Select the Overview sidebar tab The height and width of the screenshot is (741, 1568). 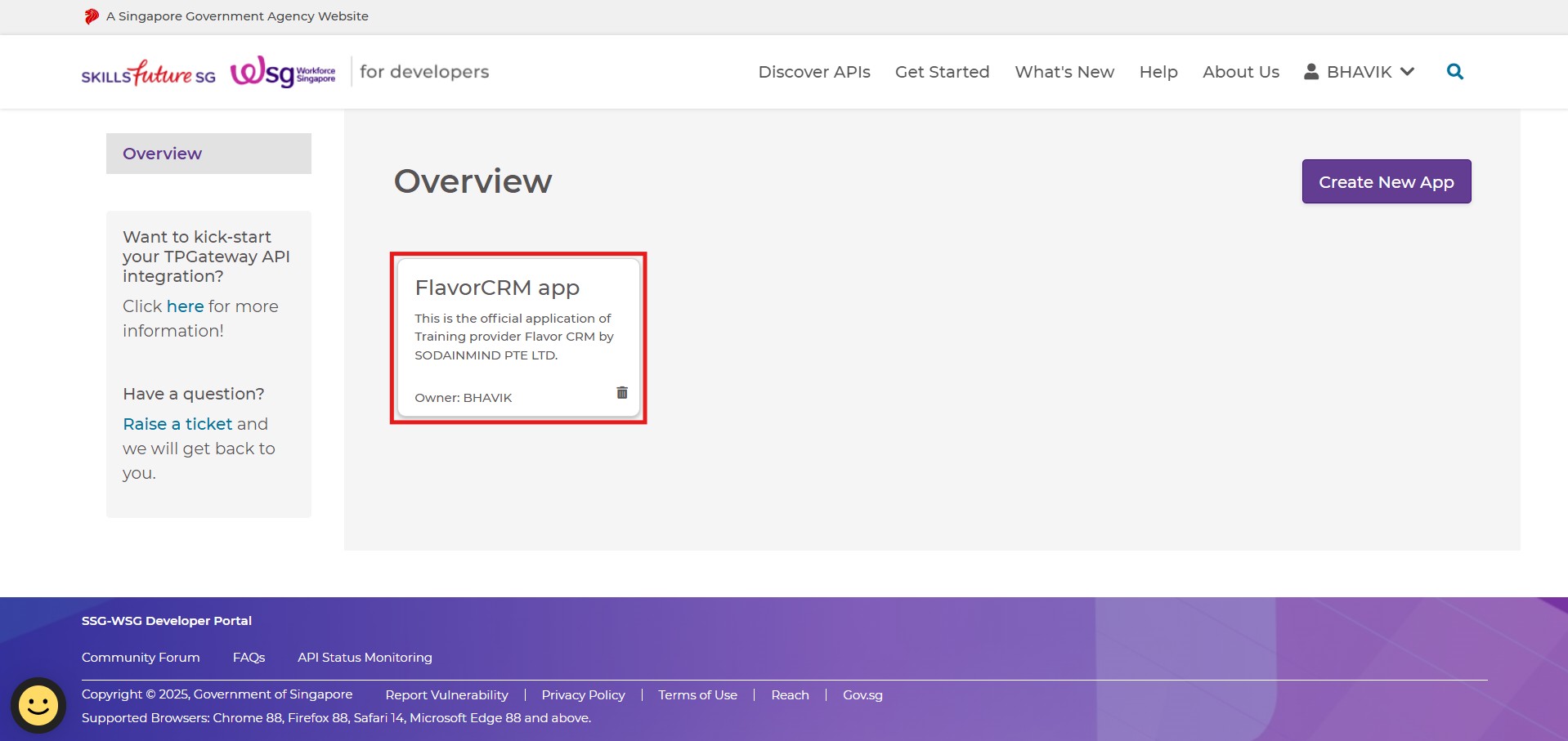[208, 154]
